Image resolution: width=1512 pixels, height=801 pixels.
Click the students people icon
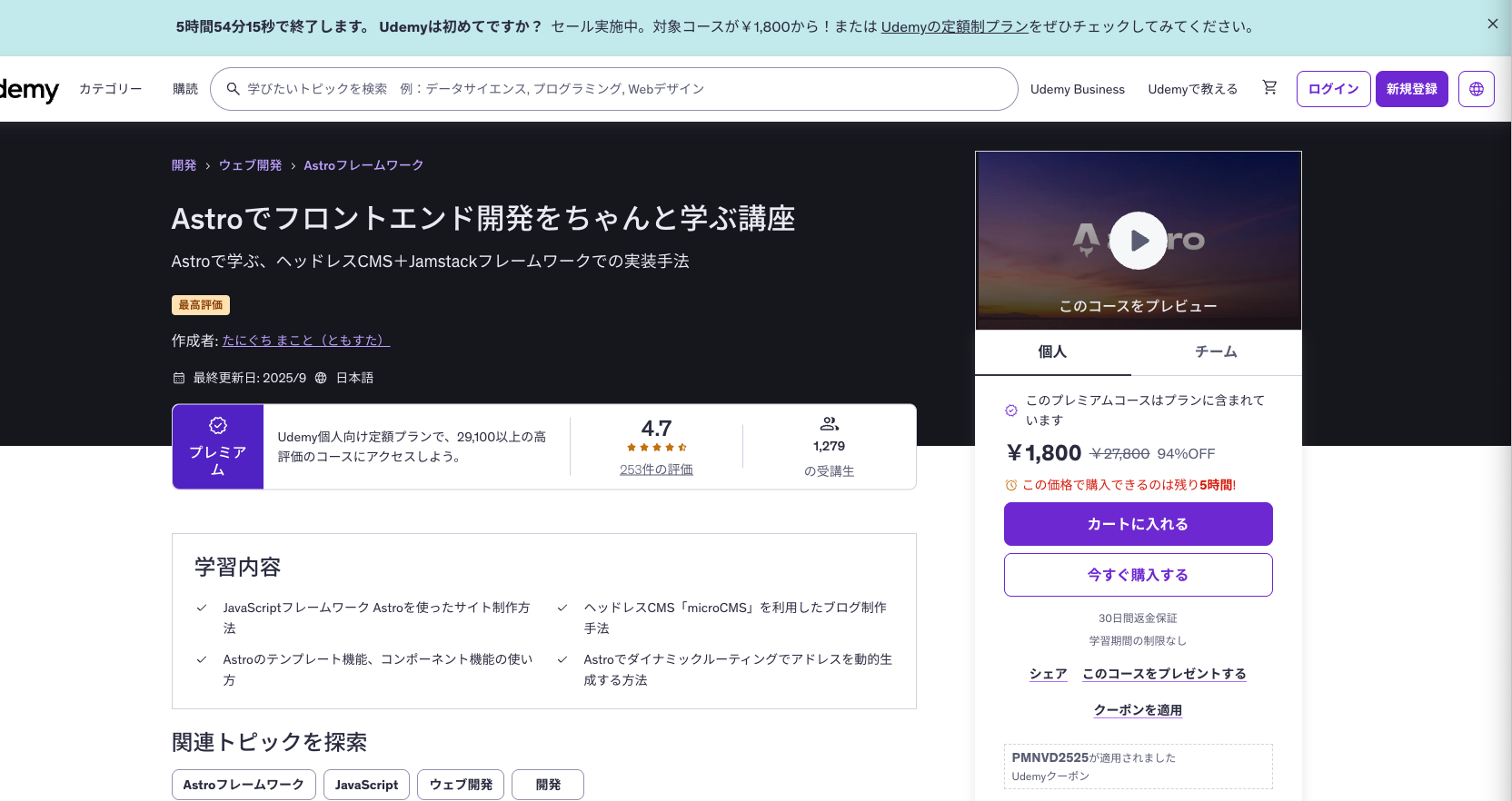point(829,423)
